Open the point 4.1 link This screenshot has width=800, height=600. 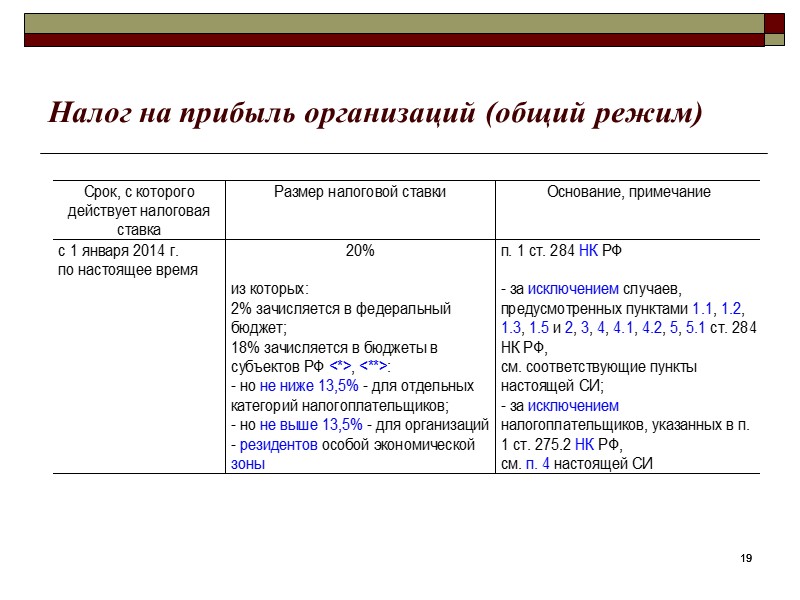coord(622,328)
